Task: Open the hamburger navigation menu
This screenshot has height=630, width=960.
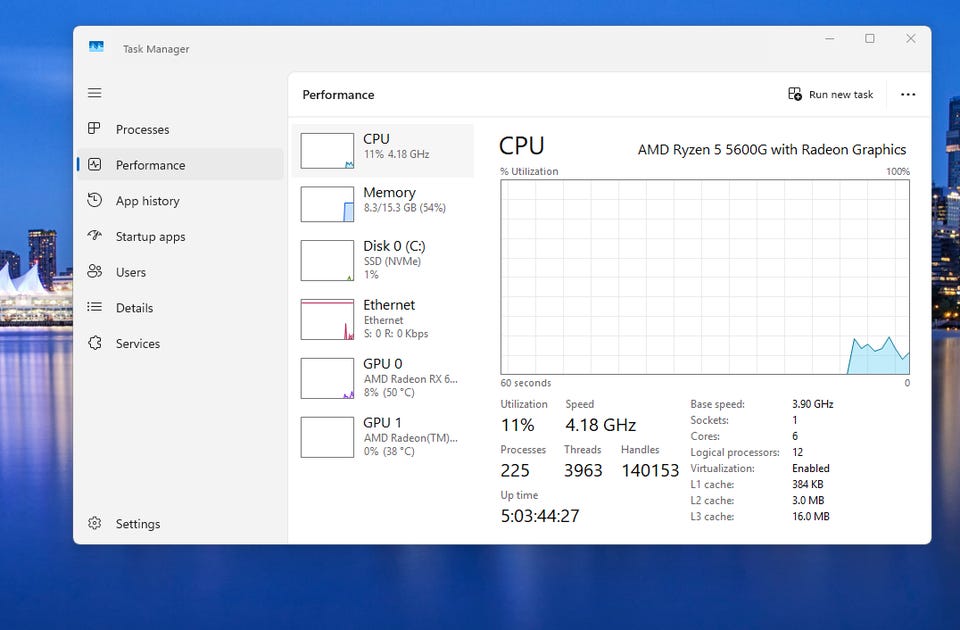Action: (x=94, y=93)
